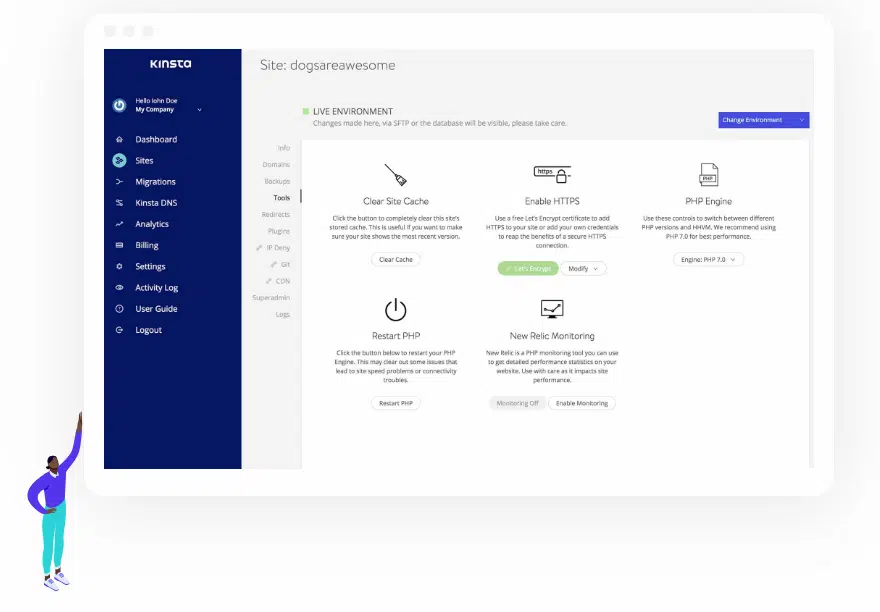Switch to the Backups tab

coord(277,181)
